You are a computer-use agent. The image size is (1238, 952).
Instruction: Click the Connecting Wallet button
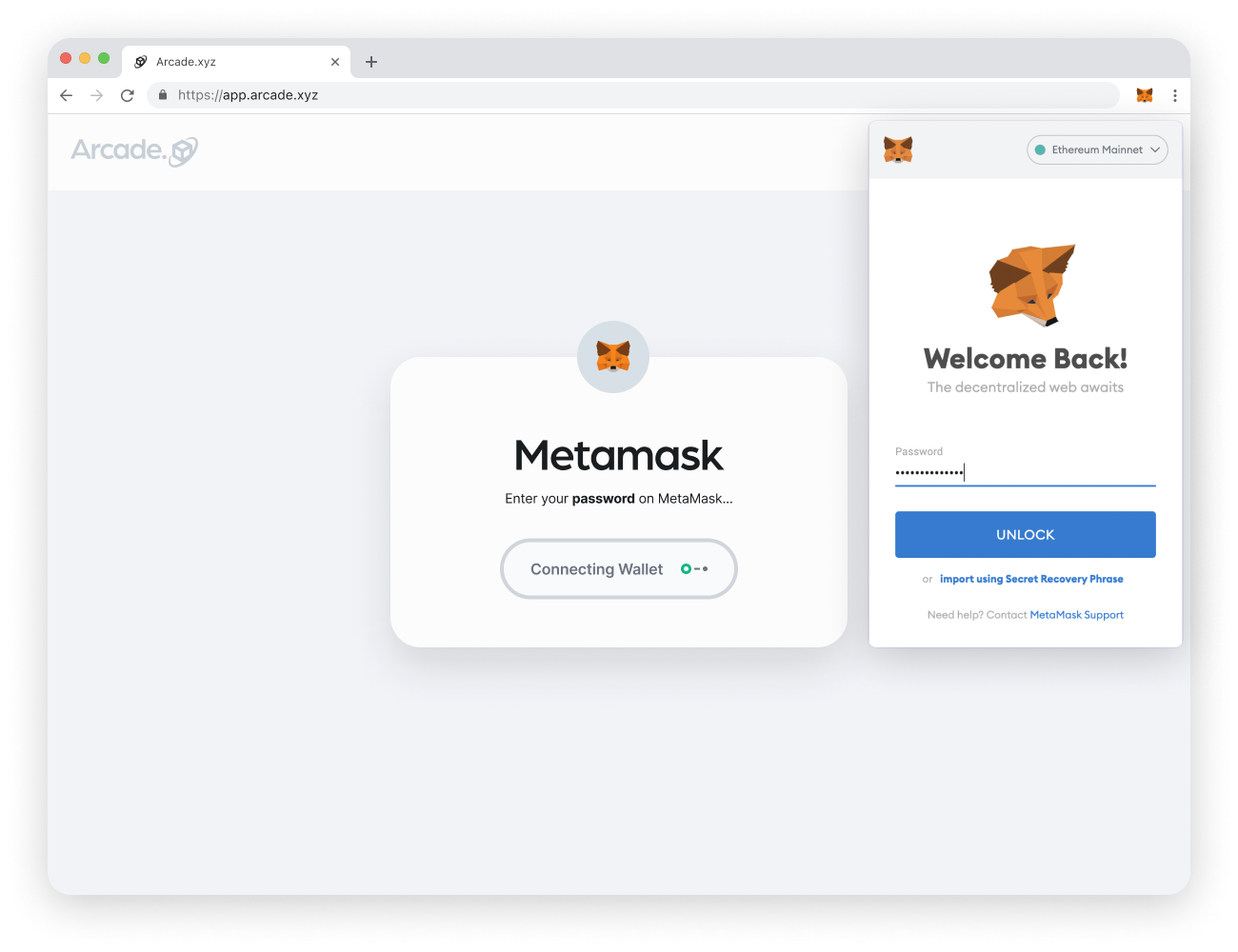(619, 569)
